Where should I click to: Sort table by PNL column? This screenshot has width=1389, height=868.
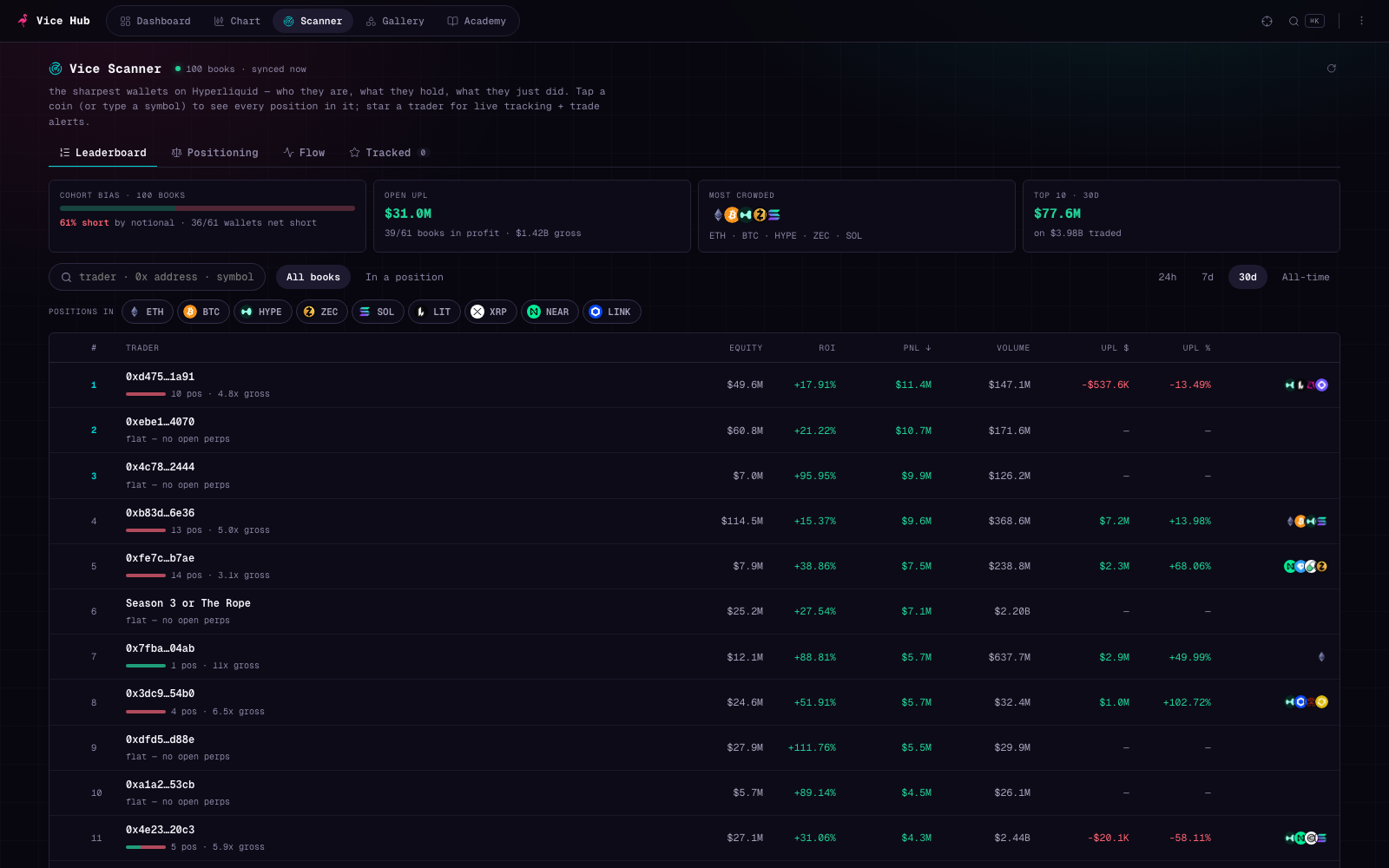click(x=917, y=348)
